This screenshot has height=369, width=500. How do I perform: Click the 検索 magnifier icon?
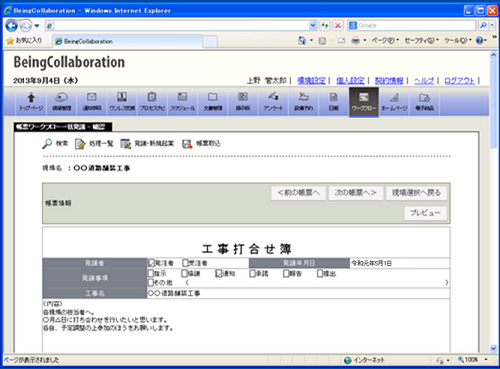[47, 144]
